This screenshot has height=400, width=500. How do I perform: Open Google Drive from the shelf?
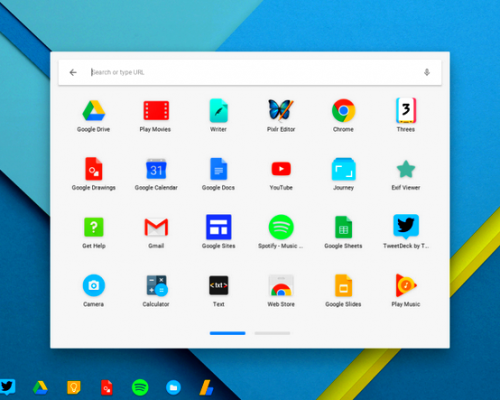click(x=40, y=387)
